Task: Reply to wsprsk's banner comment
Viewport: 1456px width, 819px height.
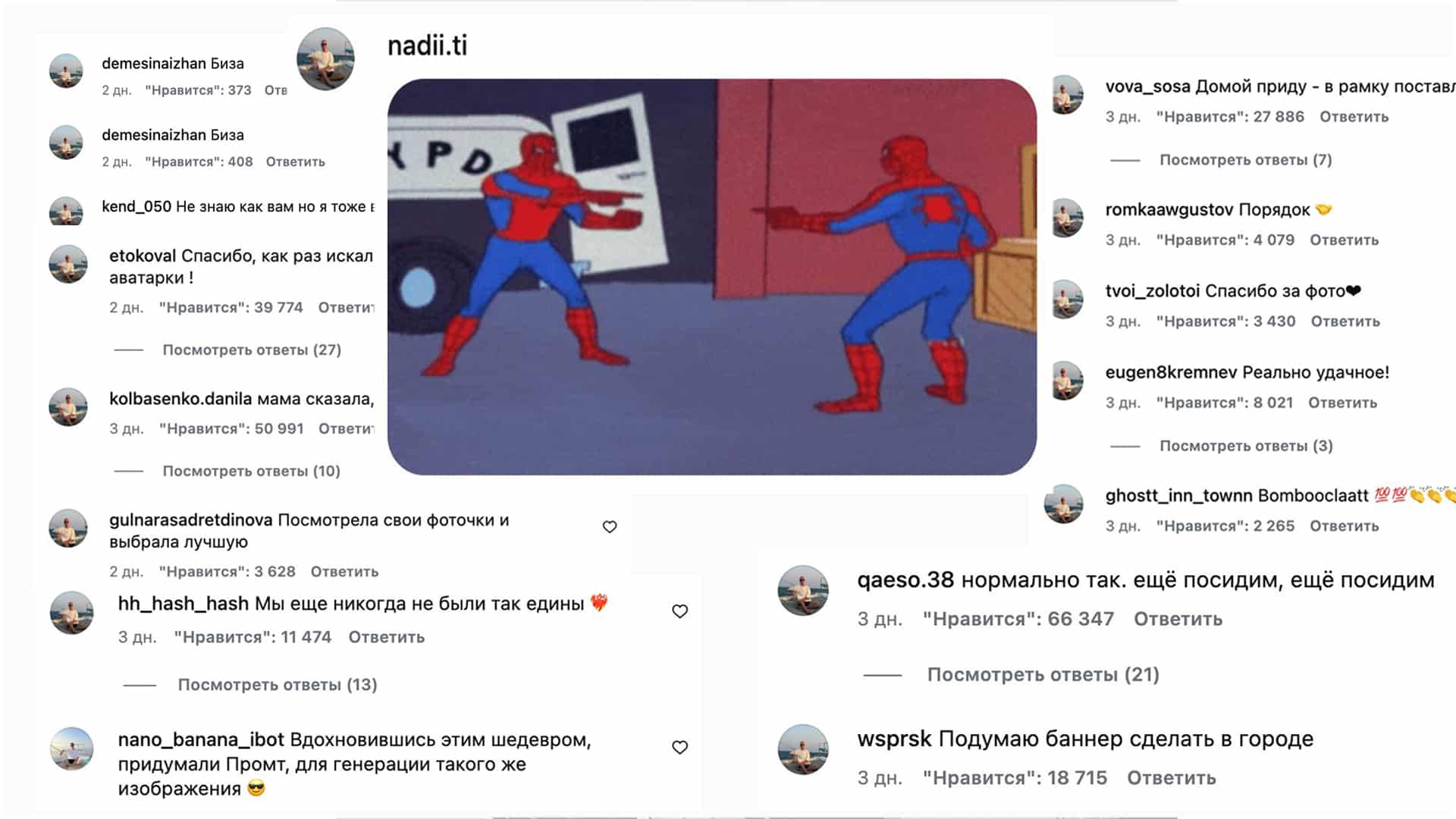Action: click(1171, 778)
